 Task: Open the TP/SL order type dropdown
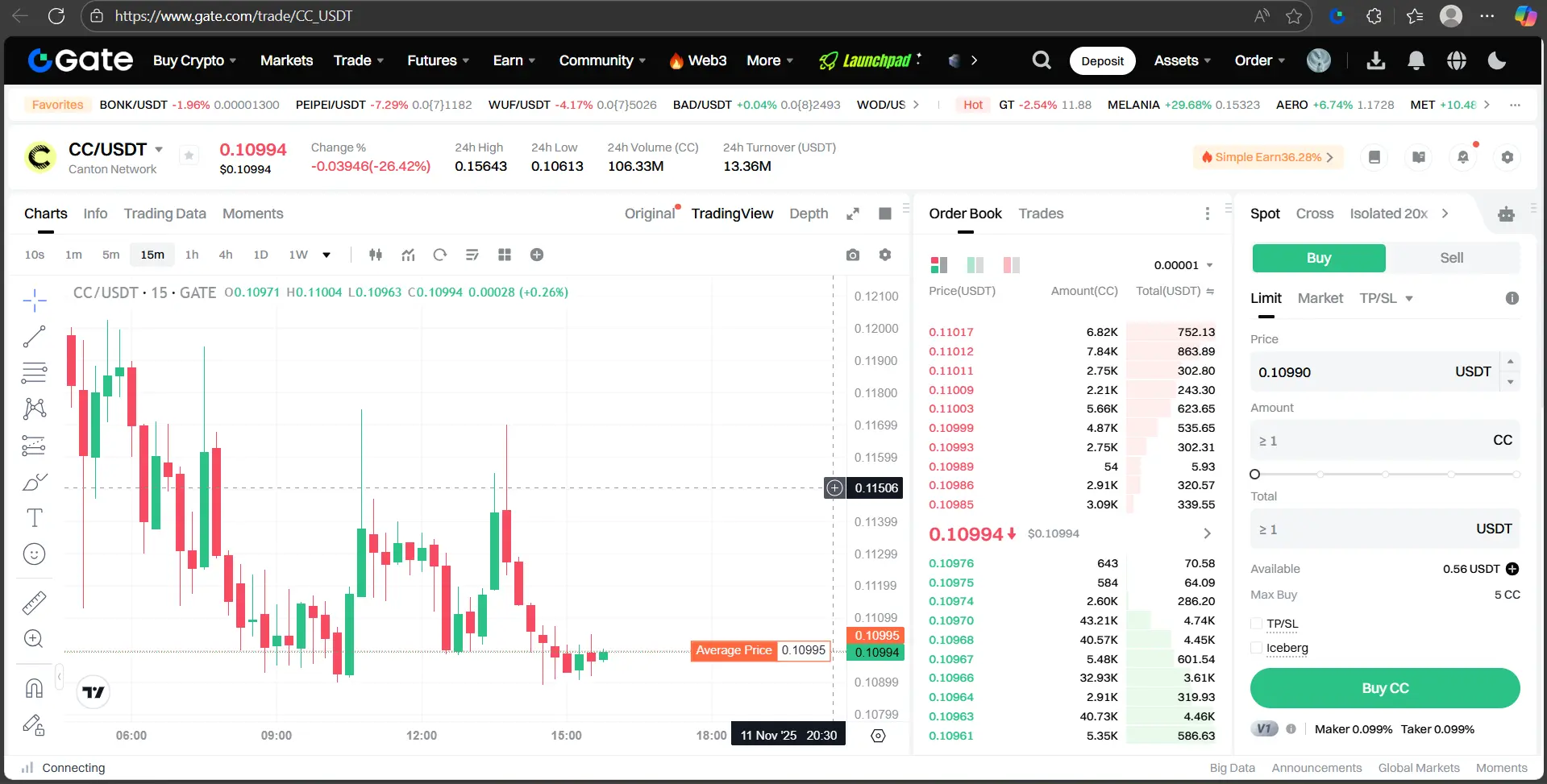tap(1387, 298)
